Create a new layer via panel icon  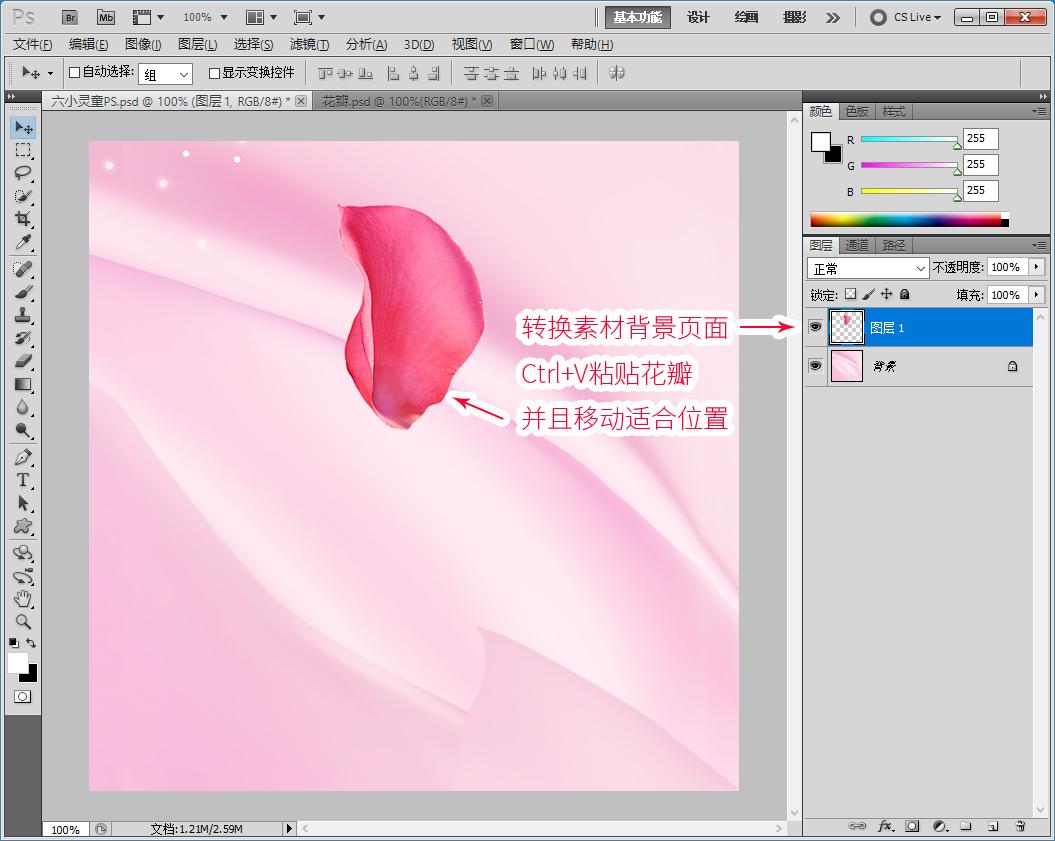992,826
